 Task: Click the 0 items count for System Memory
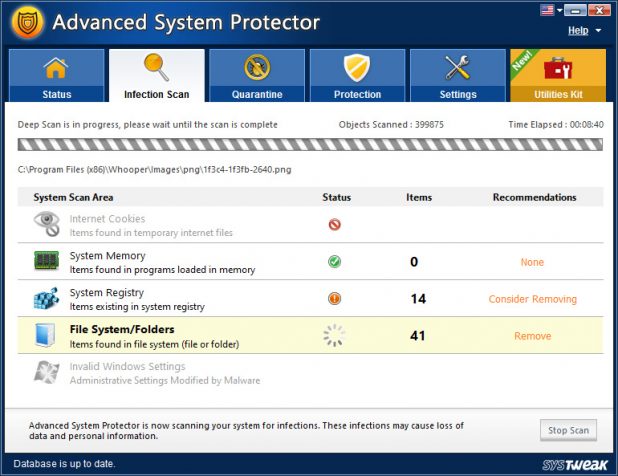tap(414, 262)
